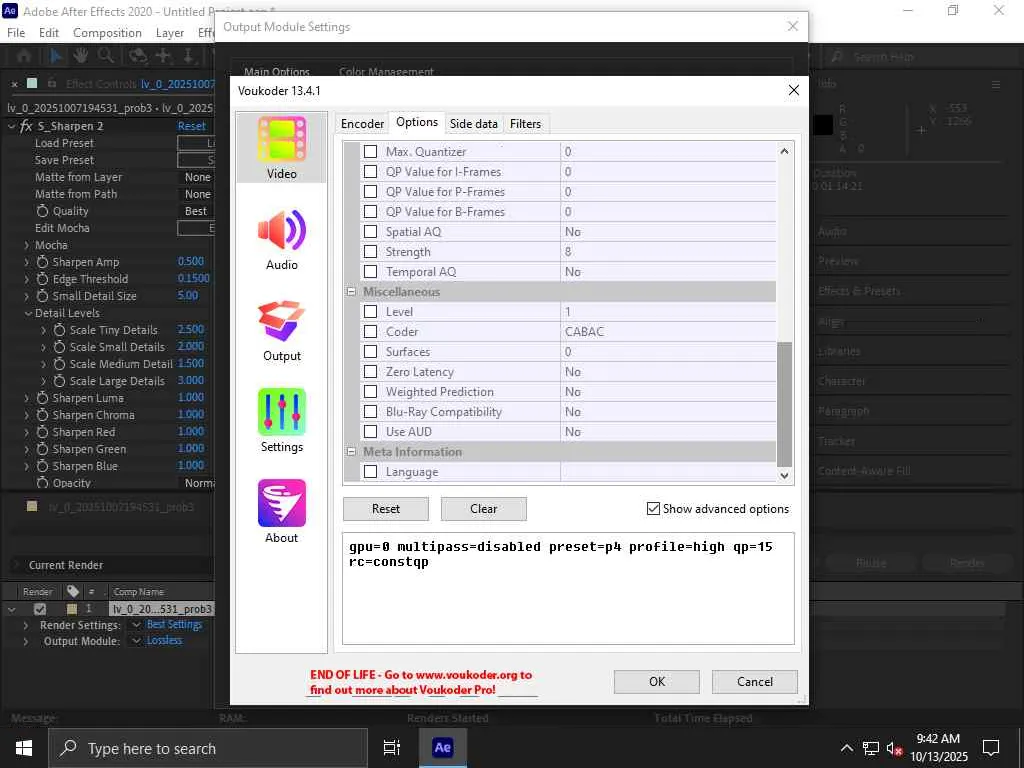Click the options list scroll down arrow
Image resolution: width=1024 pixels, height=768 pixels.
click(x=784, y=475)
